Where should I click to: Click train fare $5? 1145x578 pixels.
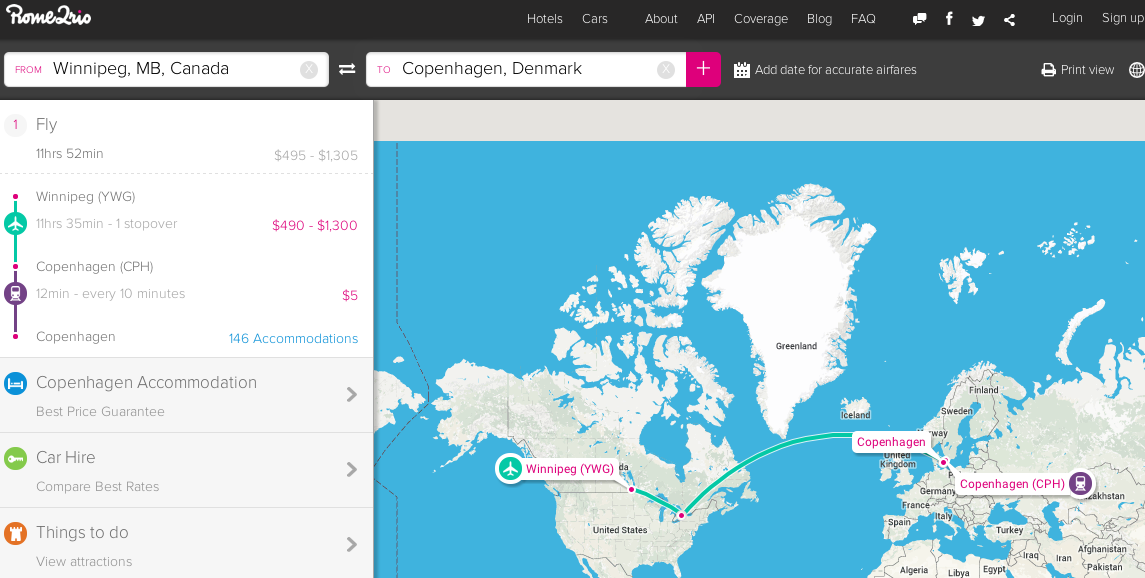pos(350,296)
